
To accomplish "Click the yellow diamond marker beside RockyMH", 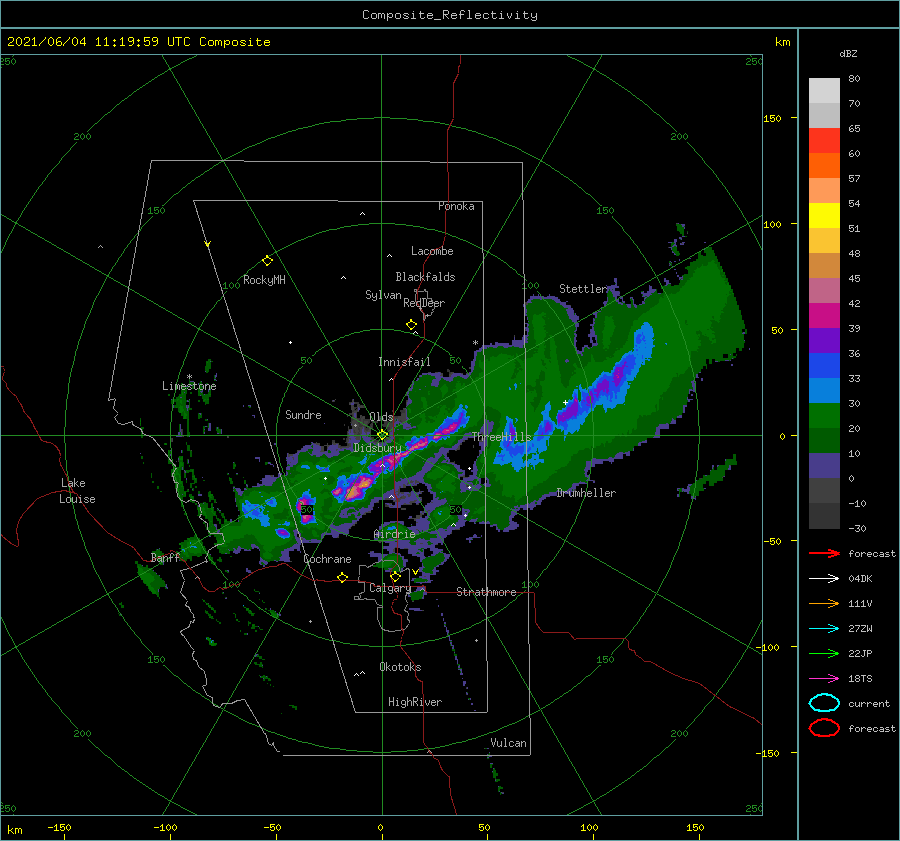I will tap(267, 261).
